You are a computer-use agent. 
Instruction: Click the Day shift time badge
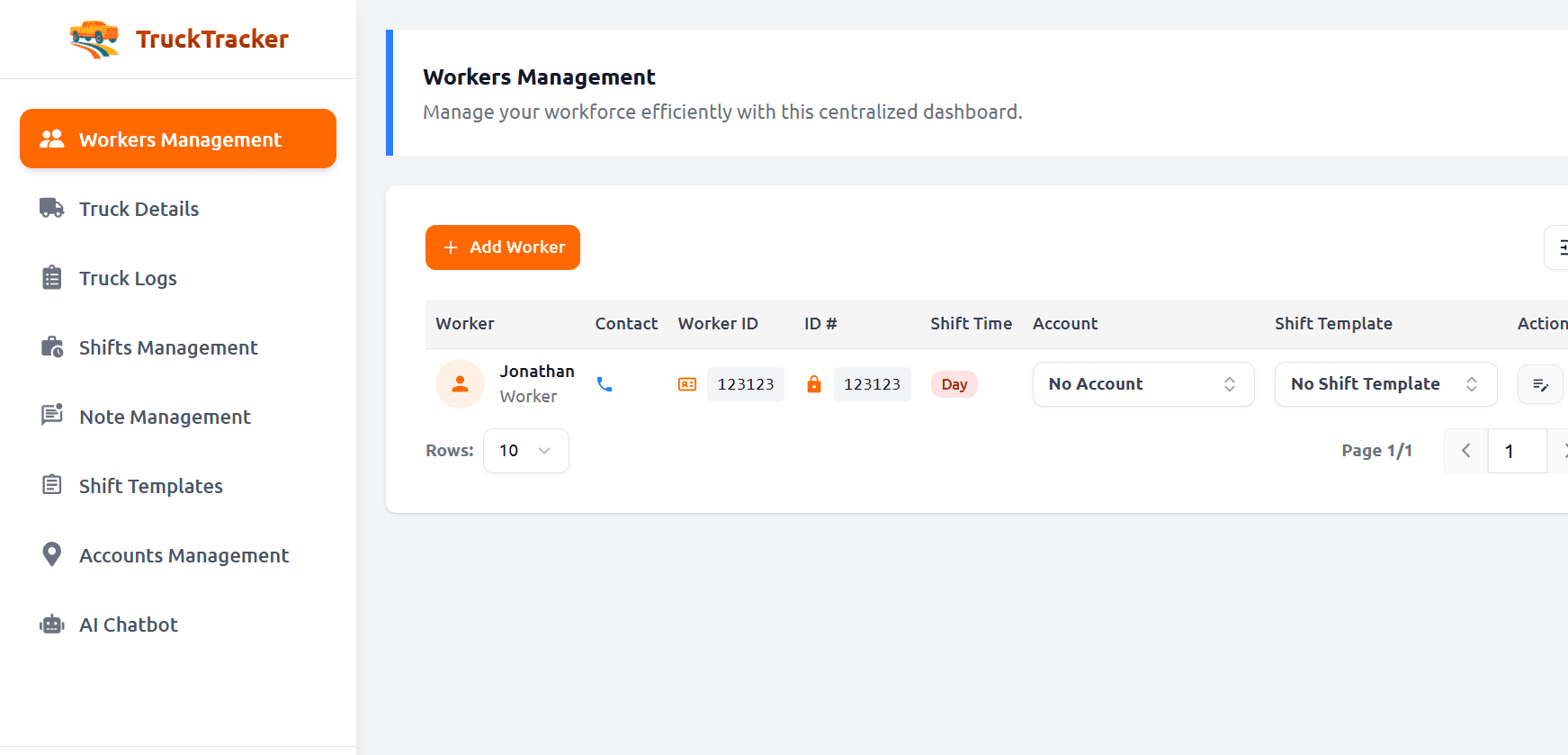(x=954, y=384)
